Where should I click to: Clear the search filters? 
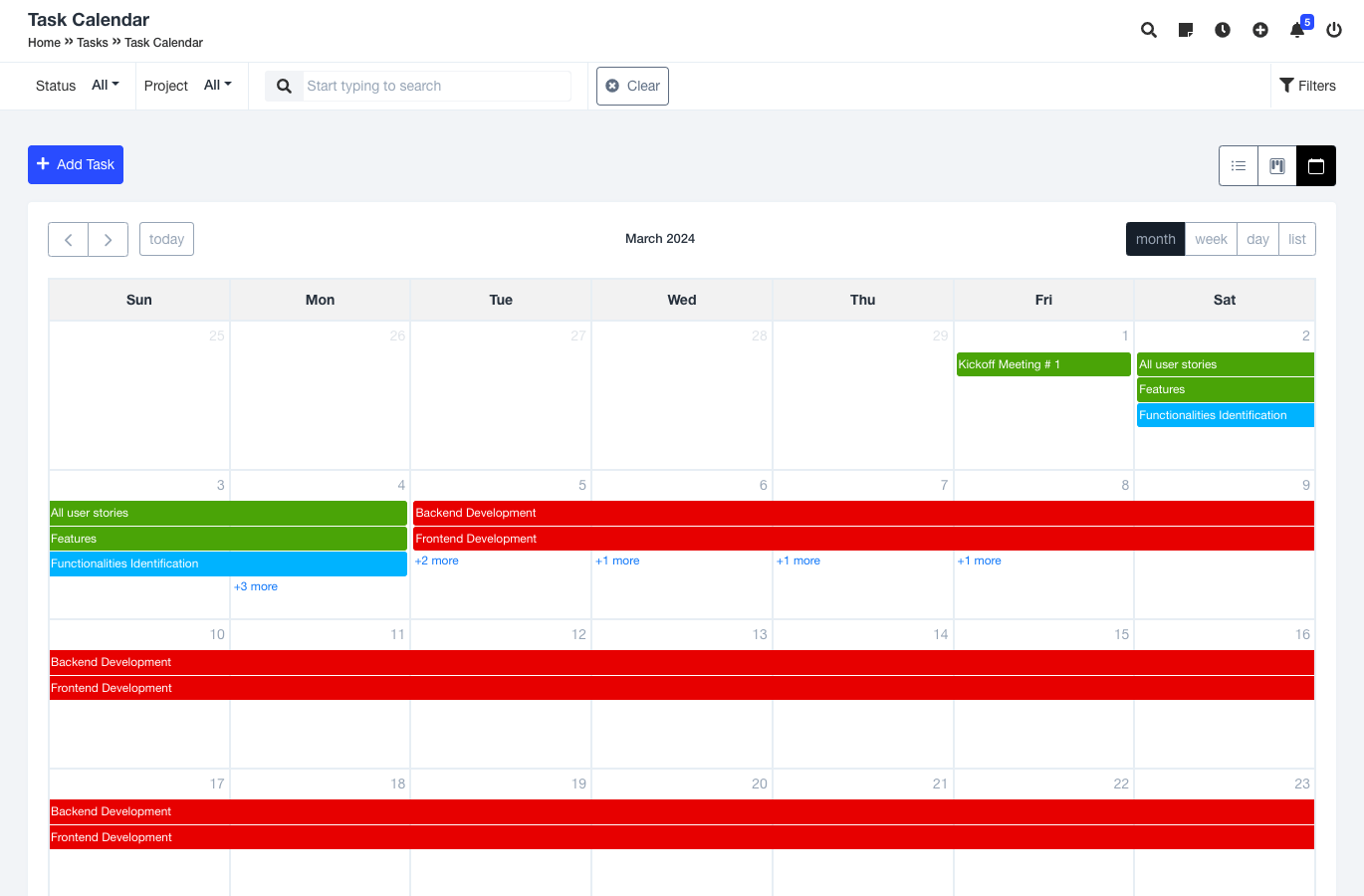tap(632, 86)
